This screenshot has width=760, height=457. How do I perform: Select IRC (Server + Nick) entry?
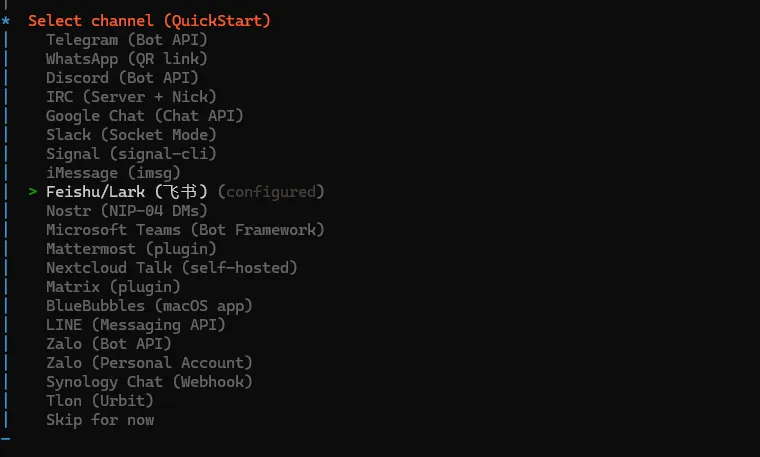coord(131,97)
